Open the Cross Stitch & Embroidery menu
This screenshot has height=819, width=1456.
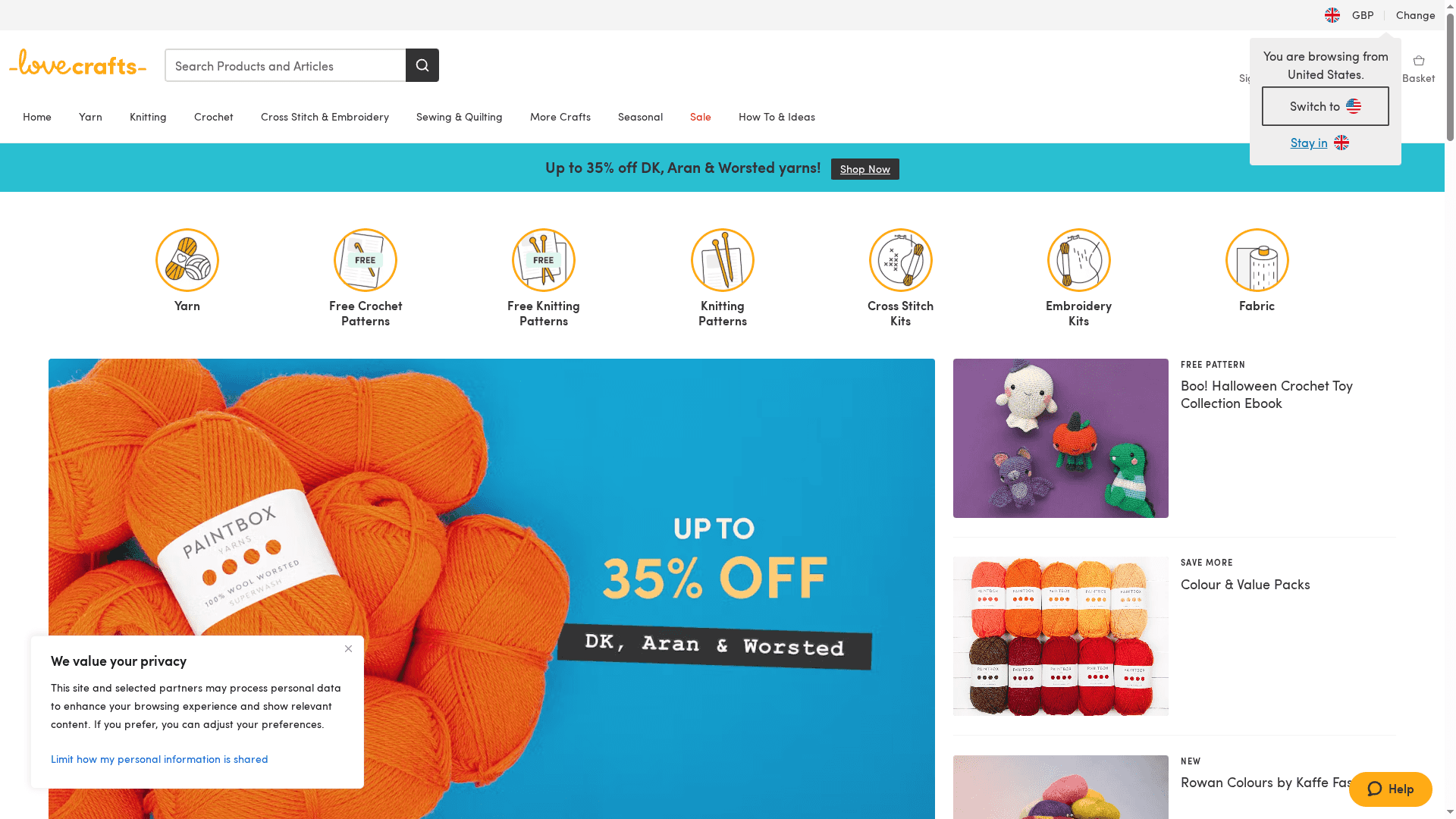(325, 117)
